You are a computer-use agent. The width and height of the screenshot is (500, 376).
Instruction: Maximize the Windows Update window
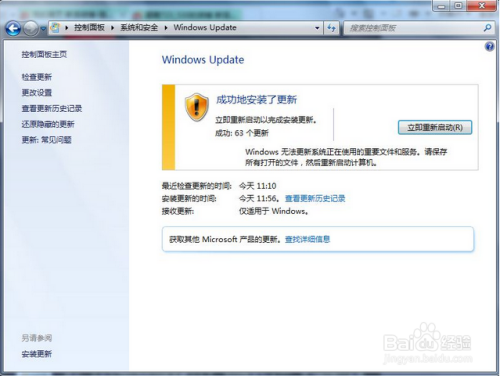(x=458, y=6)
